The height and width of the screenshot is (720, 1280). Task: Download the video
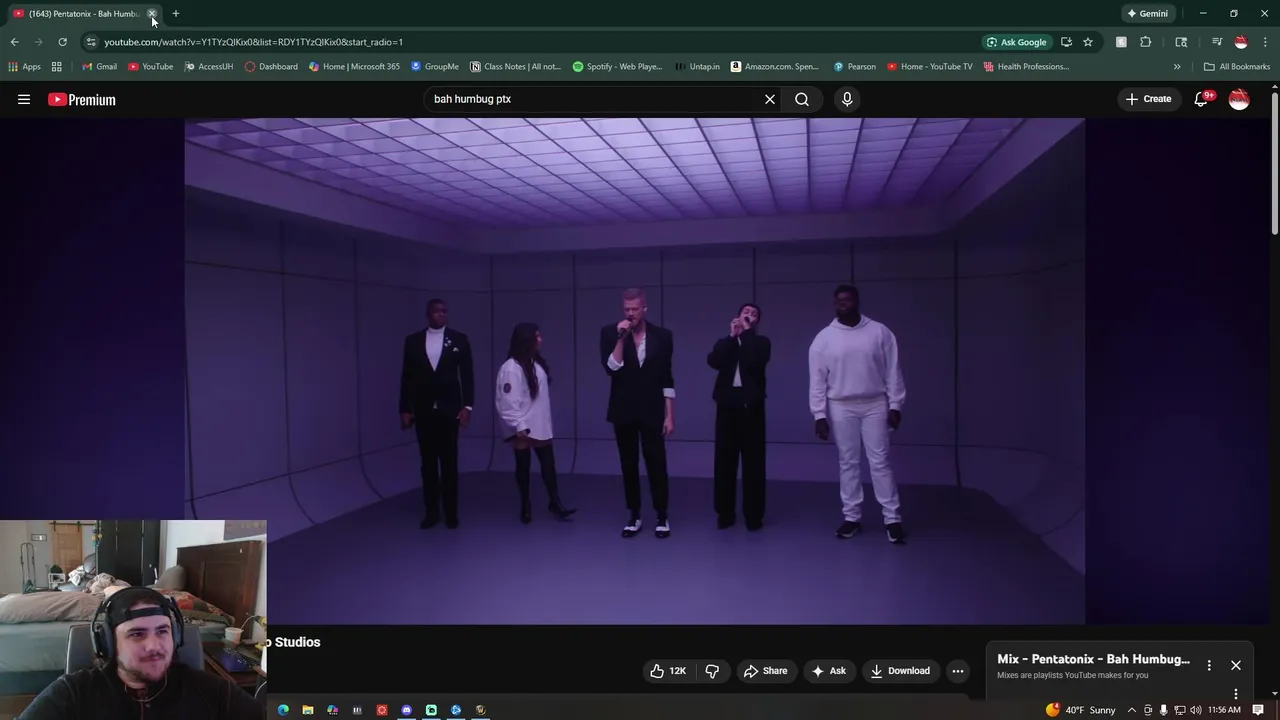(x=900, y=671)
